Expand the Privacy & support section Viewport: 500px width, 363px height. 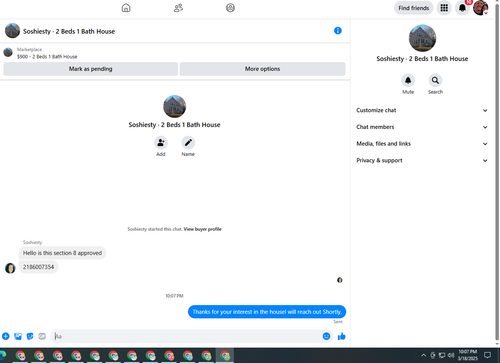pos(422,160)
